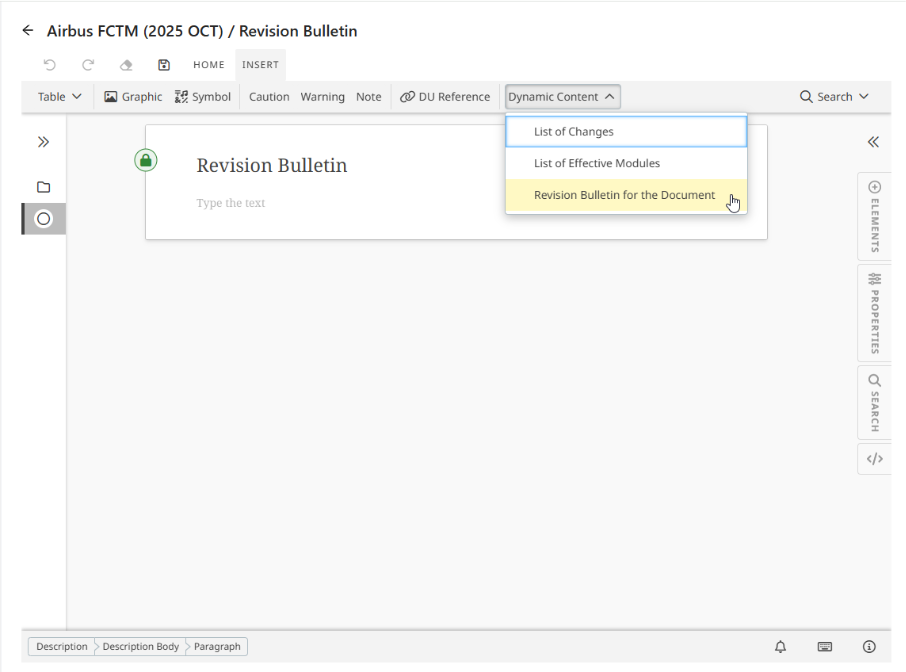Open the ELEMENTS side panel
Image resolution: width=906 pixels, height=672 pixels.
pos(874,217)
